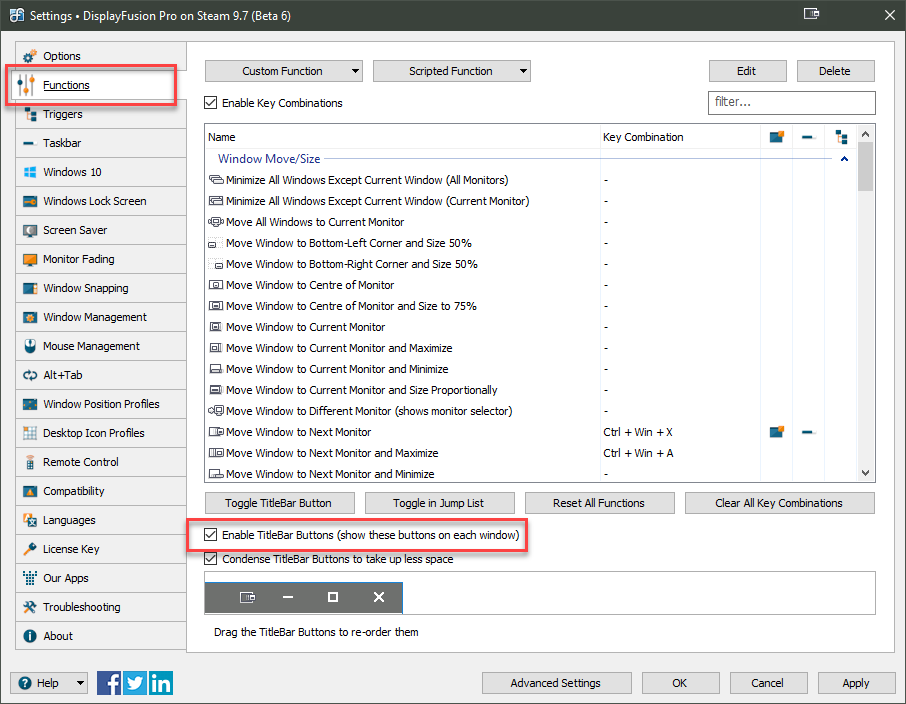The image size is (906, 704).
Task: Click the Window Snapping sidebar icon
Action: tap(29, 288)
